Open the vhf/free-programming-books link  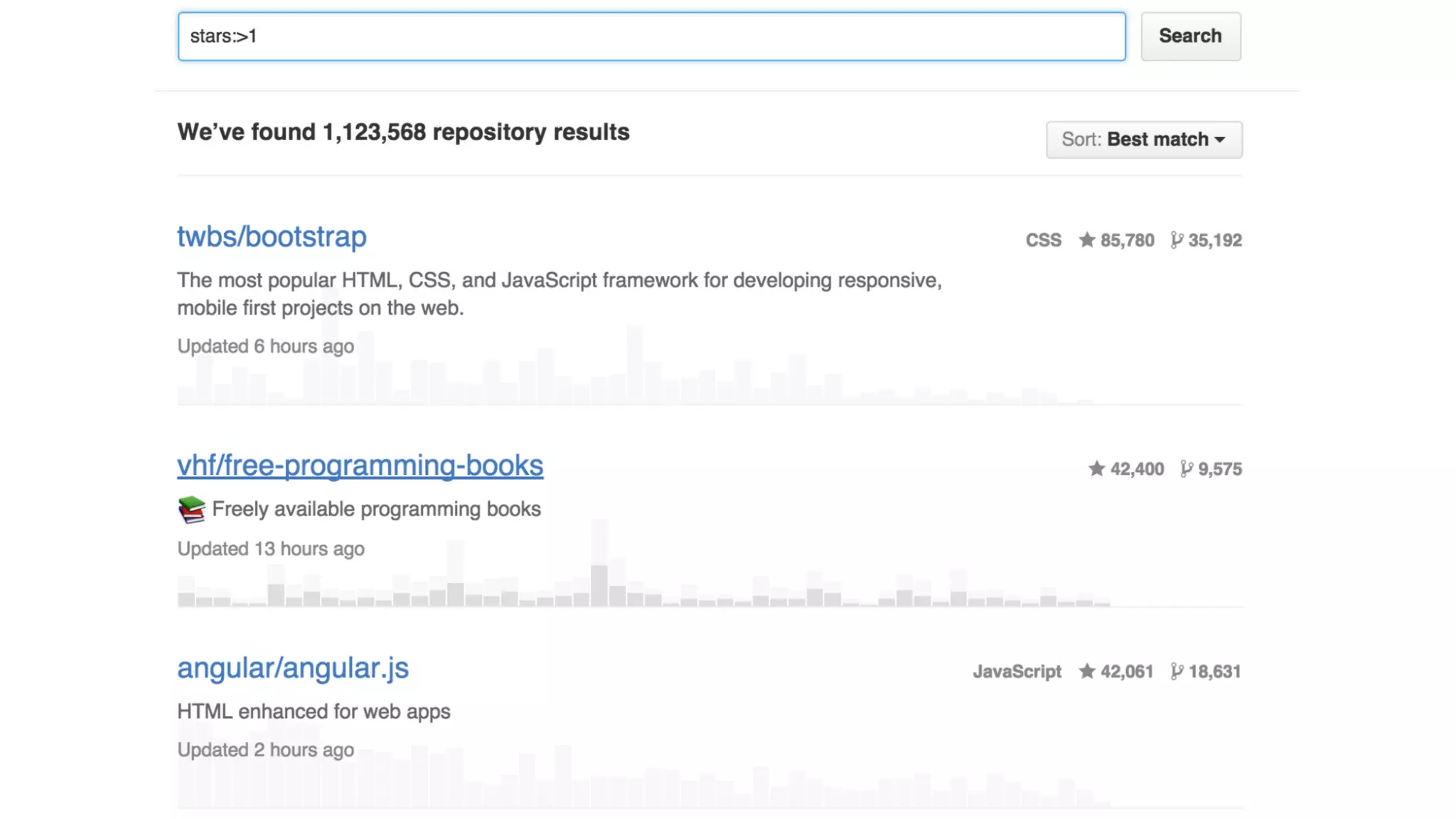point(360,466)
